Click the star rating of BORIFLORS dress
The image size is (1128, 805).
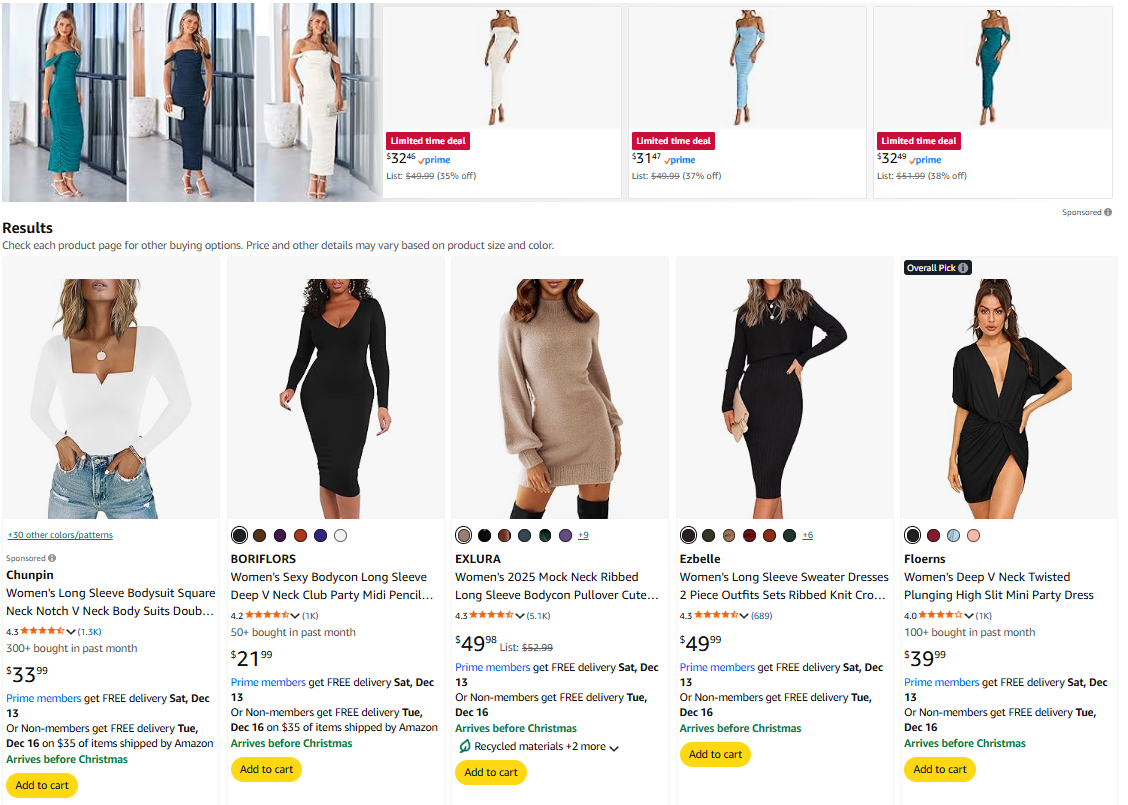coord(266,615)
